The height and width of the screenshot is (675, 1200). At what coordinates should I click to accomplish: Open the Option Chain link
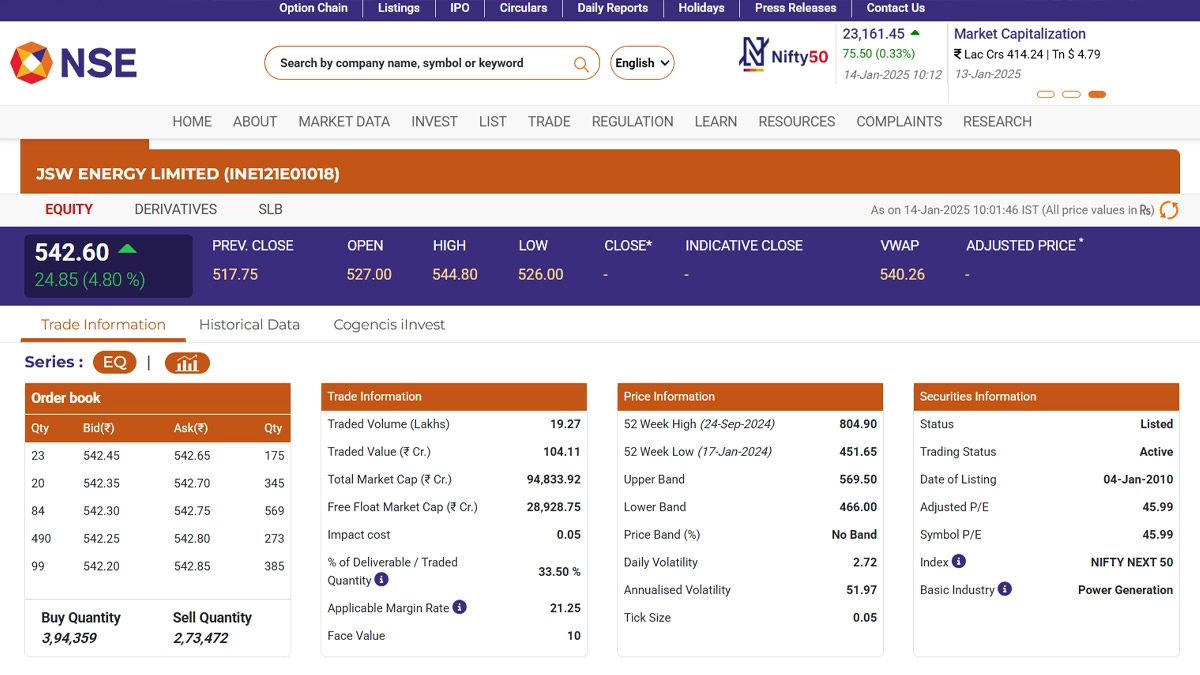[x=313, y=8]
